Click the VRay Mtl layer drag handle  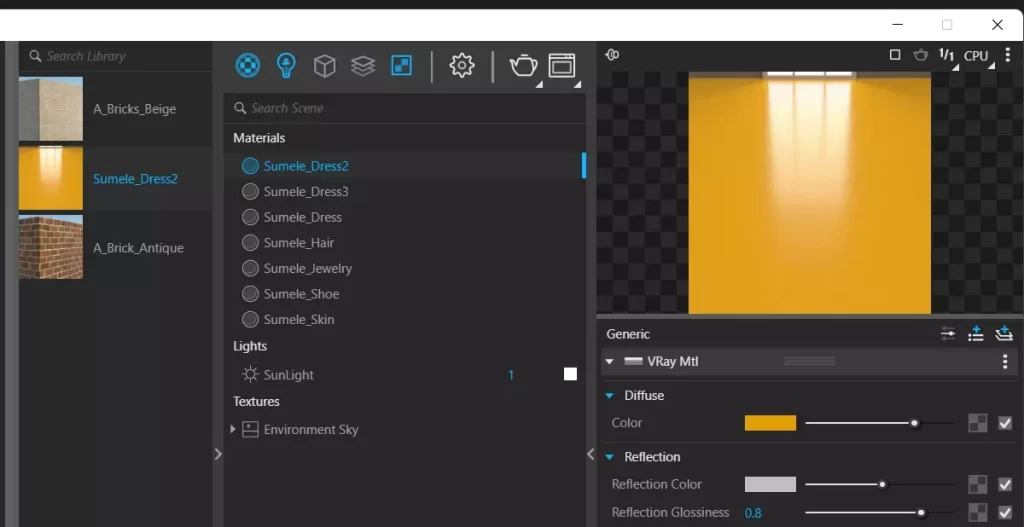[x=809, y=361]
